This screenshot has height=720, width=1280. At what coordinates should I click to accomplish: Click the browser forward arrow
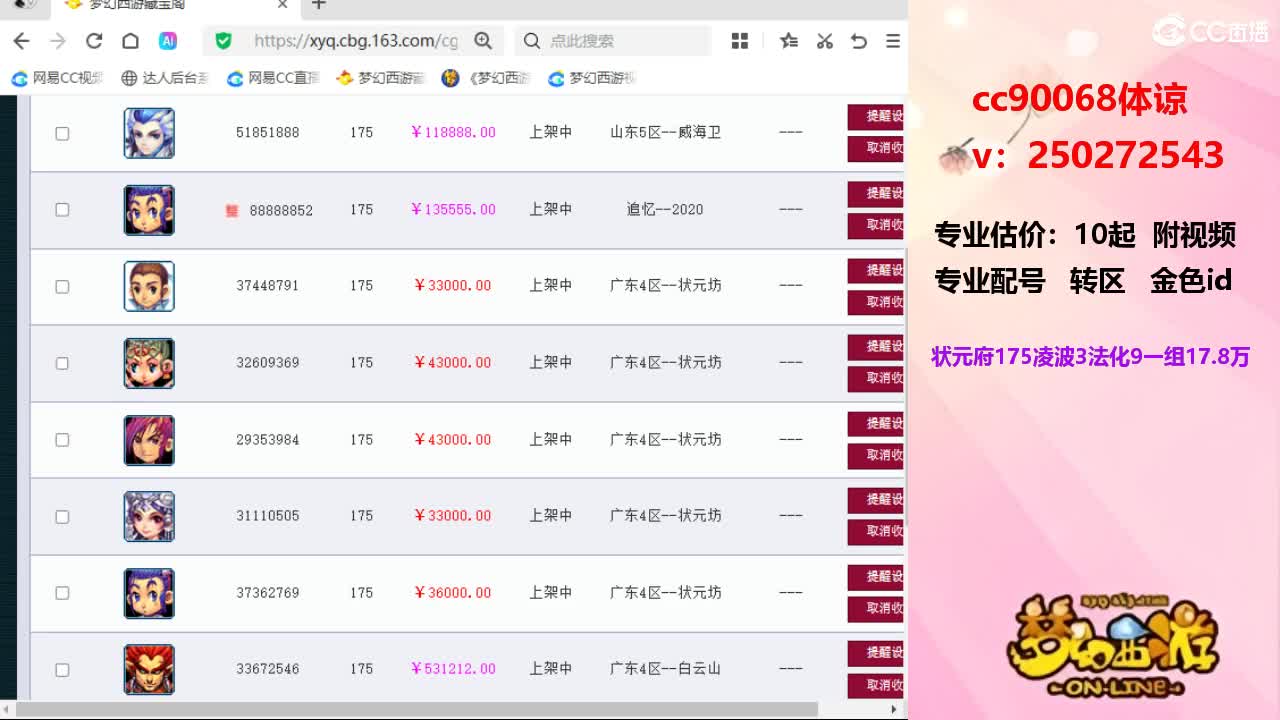click(x=58, y=41)
